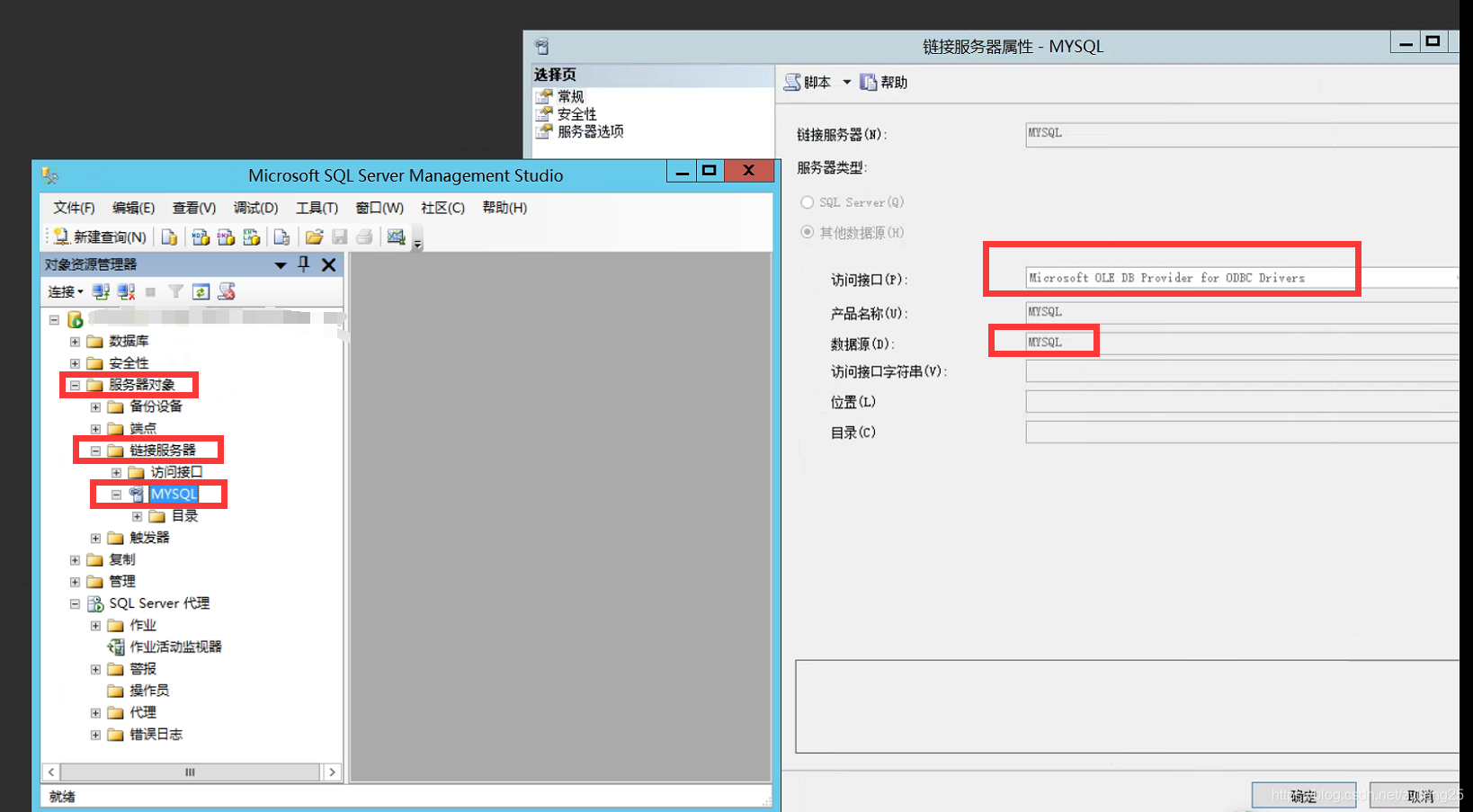This screenshot has height=812, width=1473.
Task: Click the Open File folder icon
Action: click(314, 236)
